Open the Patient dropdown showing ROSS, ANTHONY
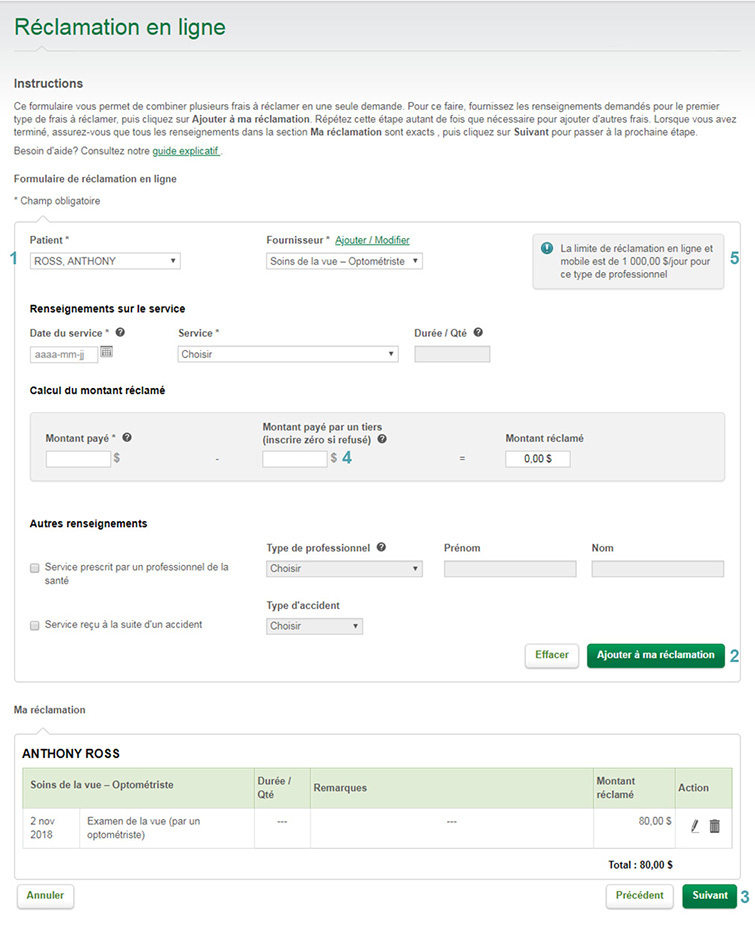Screen dimensions: 755x930 (105, 261)
